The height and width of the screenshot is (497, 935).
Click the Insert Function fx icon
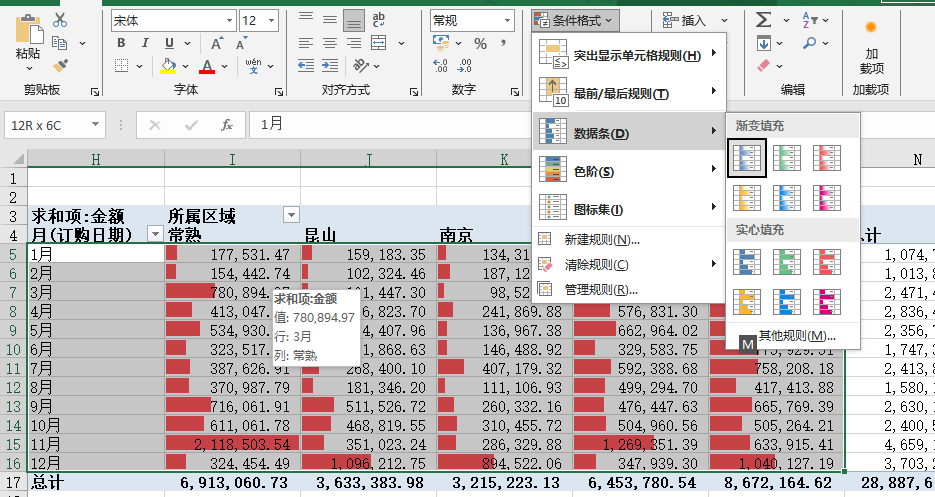pyautogui.click(x=227, y=125)
